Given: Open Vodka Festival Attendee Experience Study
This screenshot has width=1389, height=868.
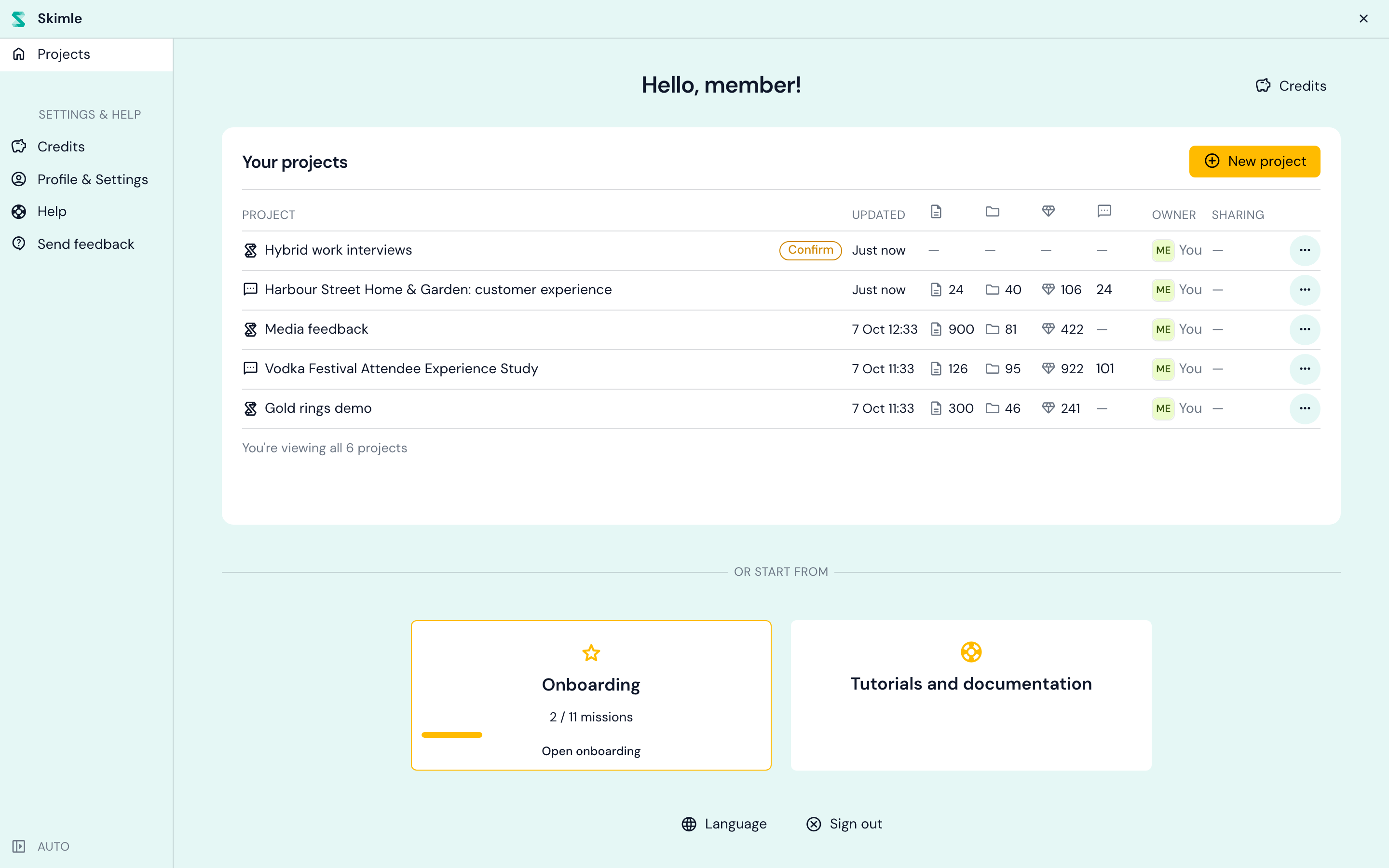Looking at the screenshot, I should point(401,369).
